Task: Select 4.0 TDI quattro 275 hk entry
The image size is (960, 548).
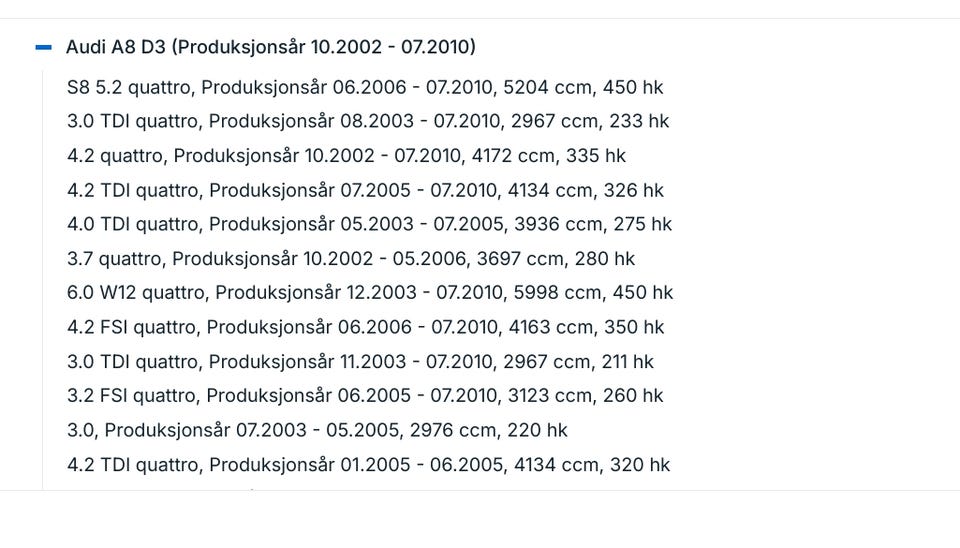Action: [x=369, y=224]
